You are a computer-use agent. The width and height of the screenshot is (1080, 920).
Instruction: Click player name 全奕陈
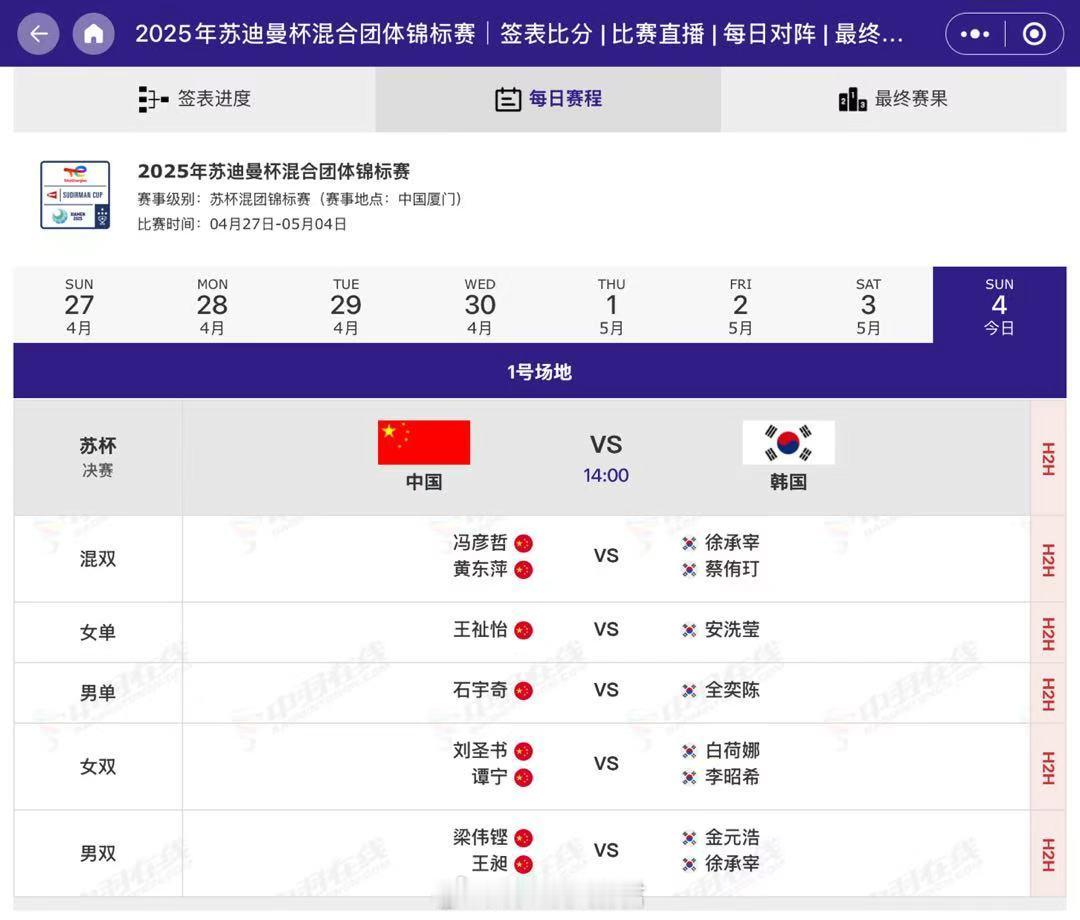click(x=732, y=690)
